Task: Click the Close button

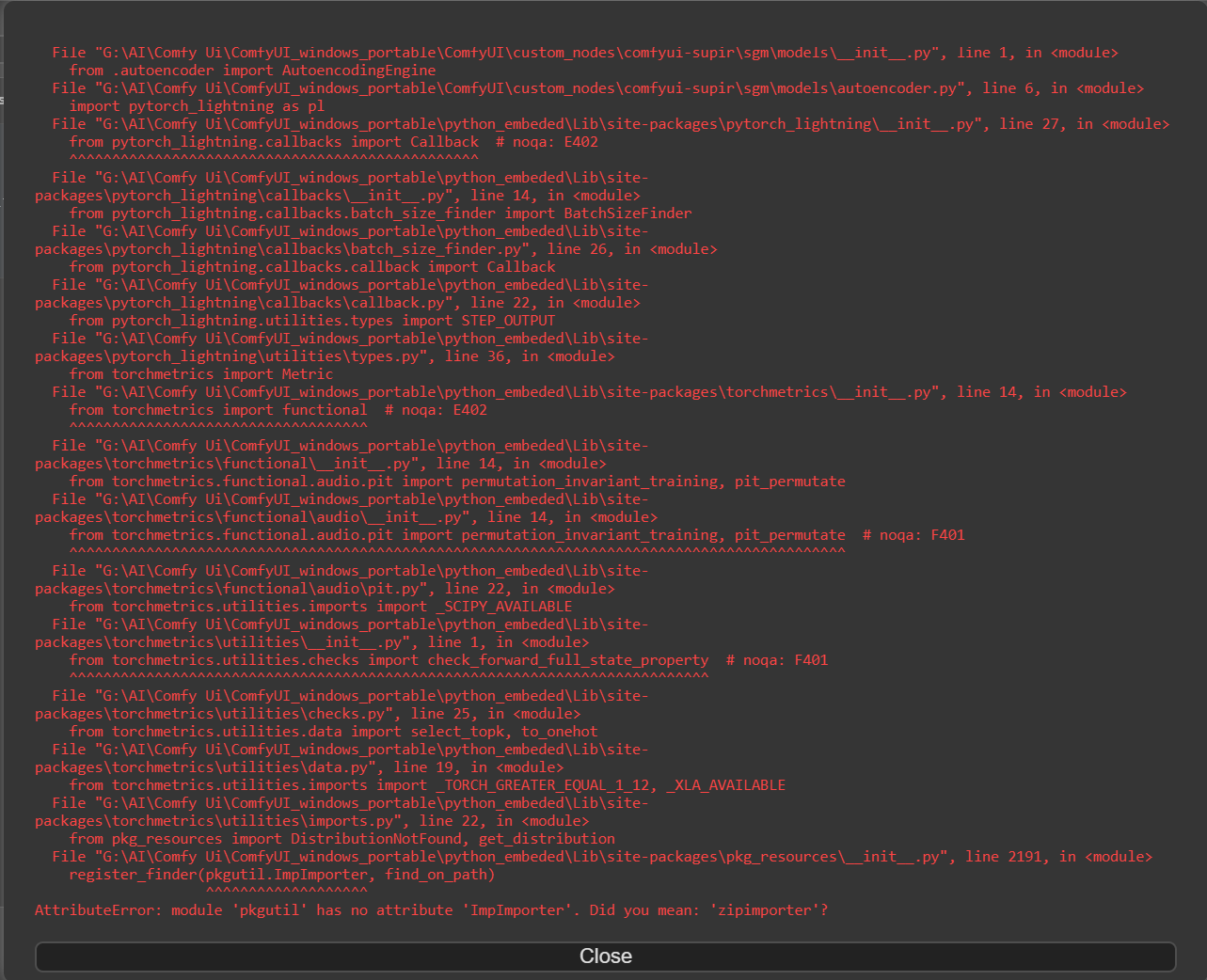Action: (605, 956)
